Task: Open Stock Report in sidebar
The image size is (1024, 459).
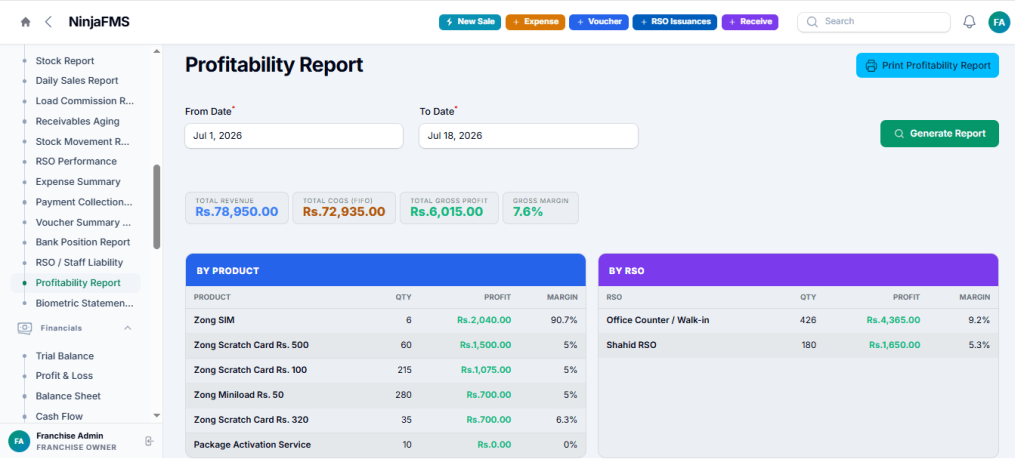Action: [x=65, y=61]
